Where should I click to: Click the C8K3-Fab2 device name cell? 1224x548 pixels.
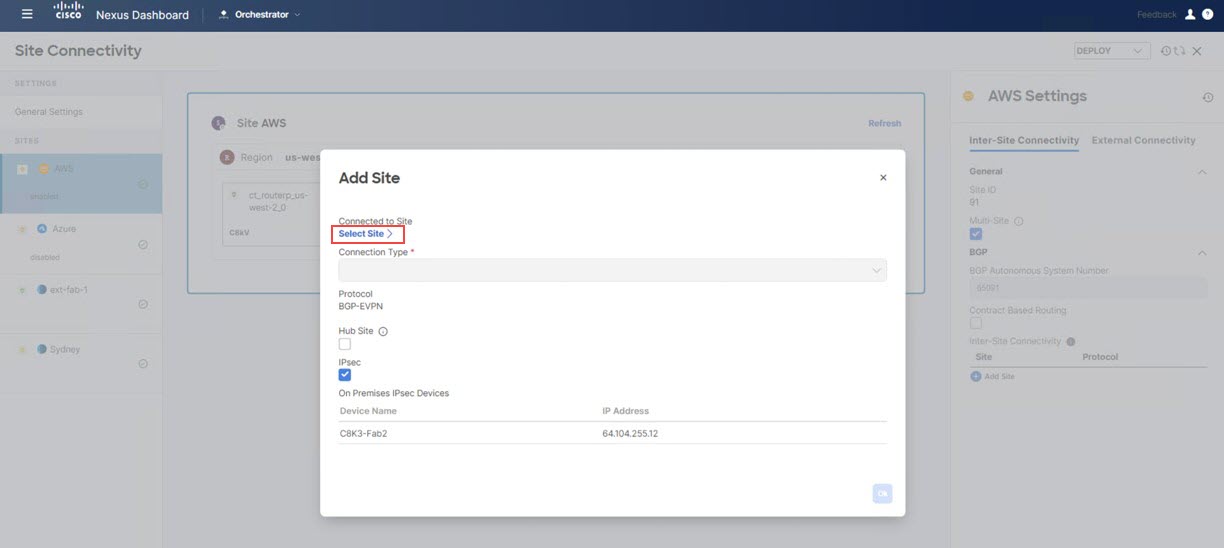pyautogui.click(x=363, y=433)
